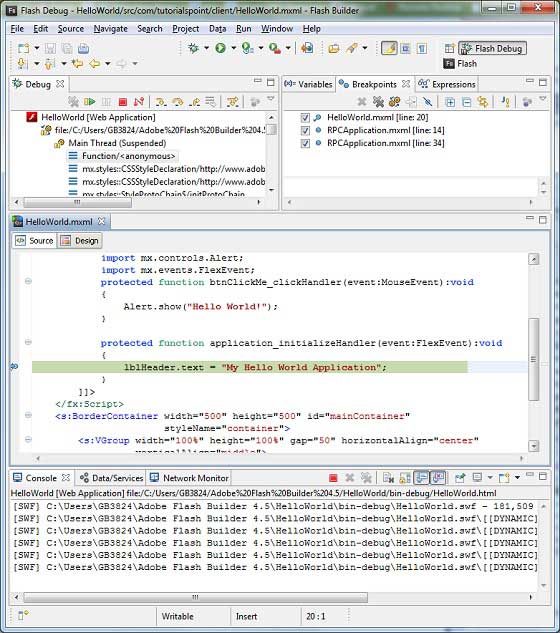Open the Data/Services tab

pyautogui.click(x=111, y=478)
